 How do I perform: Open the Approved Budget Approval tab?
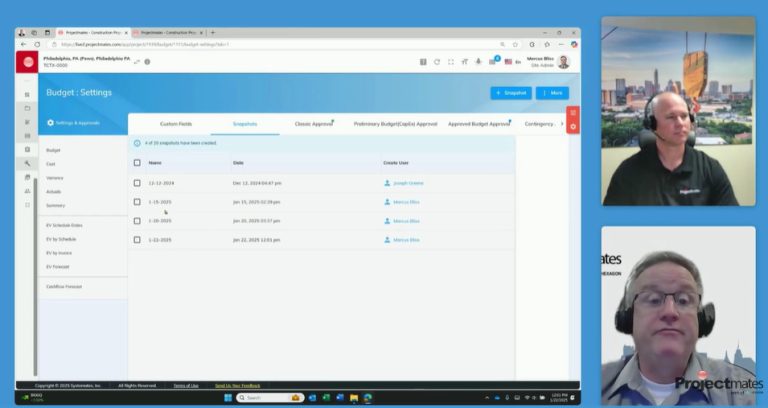pos(479,124)
